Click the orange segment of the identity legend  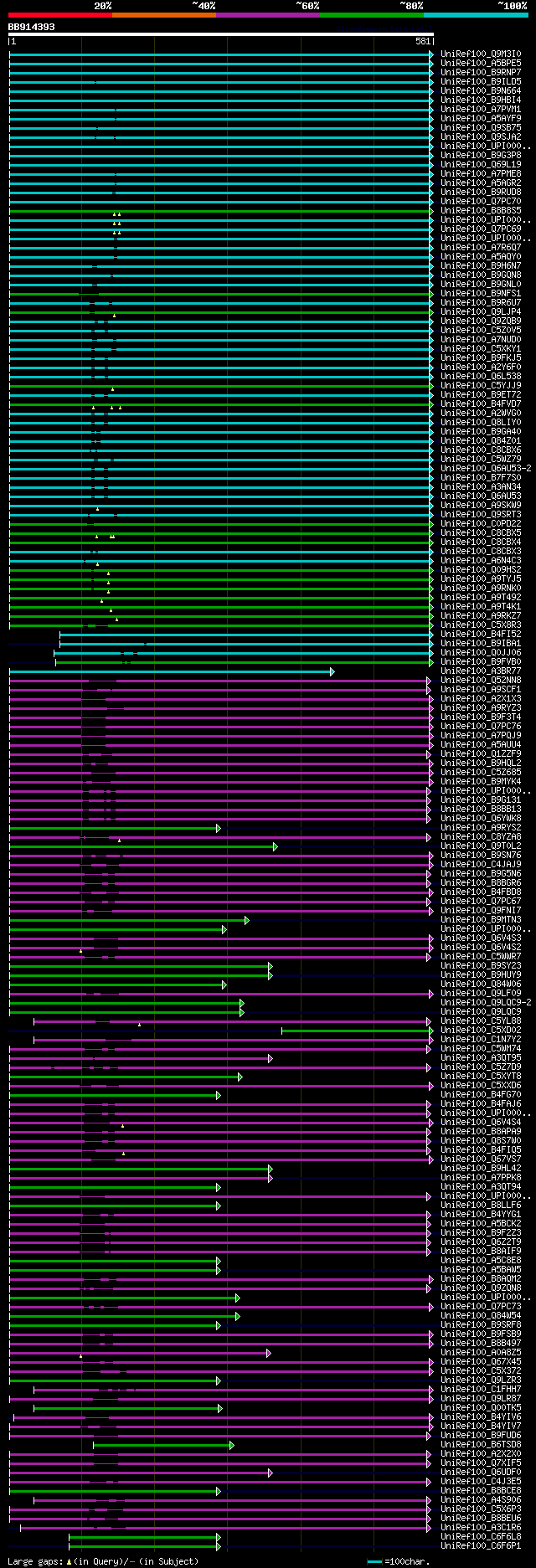point(164,15)
